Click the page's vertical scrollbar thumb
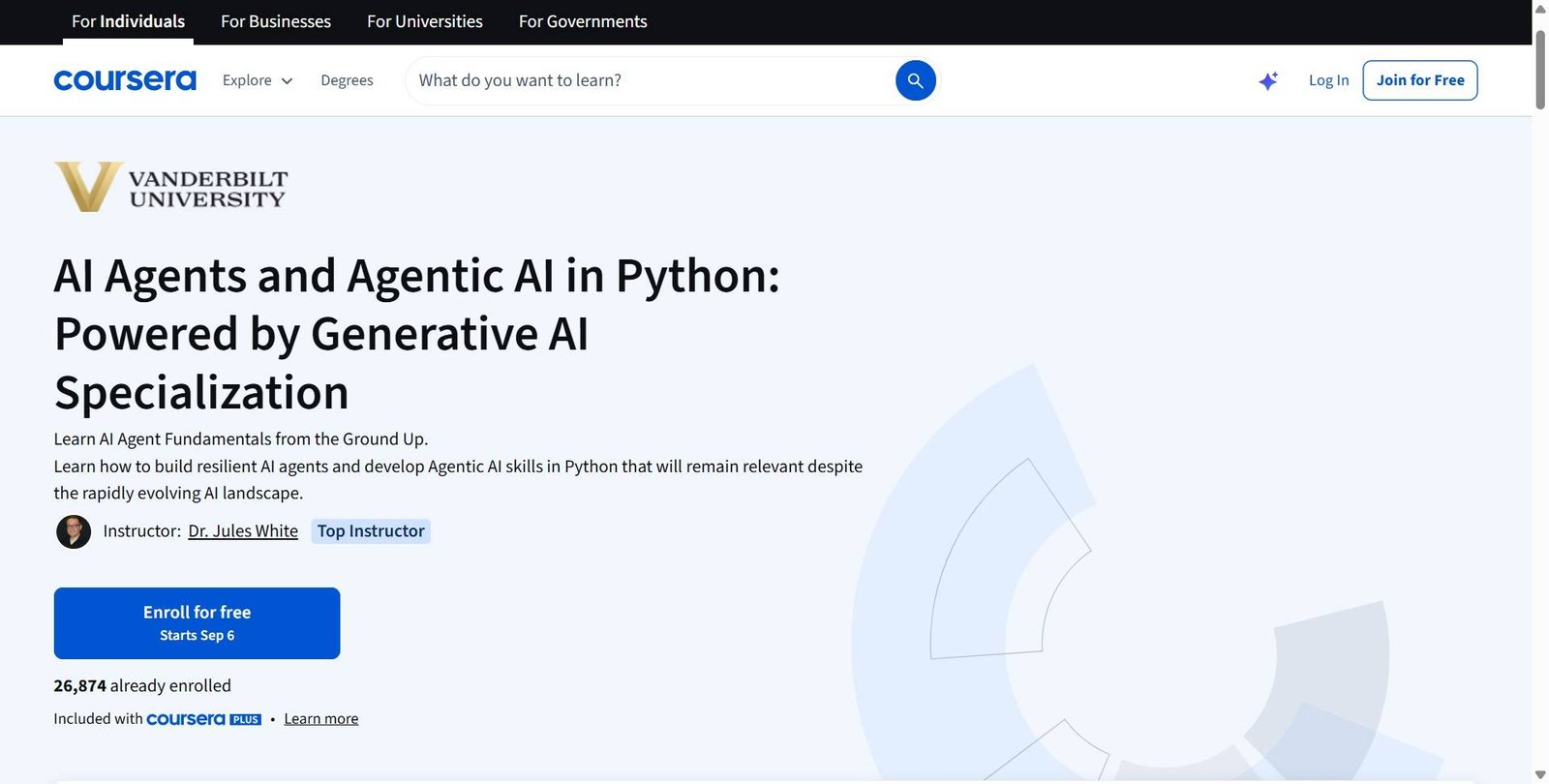The image size is (1549, 784). tap(1540, 70)
